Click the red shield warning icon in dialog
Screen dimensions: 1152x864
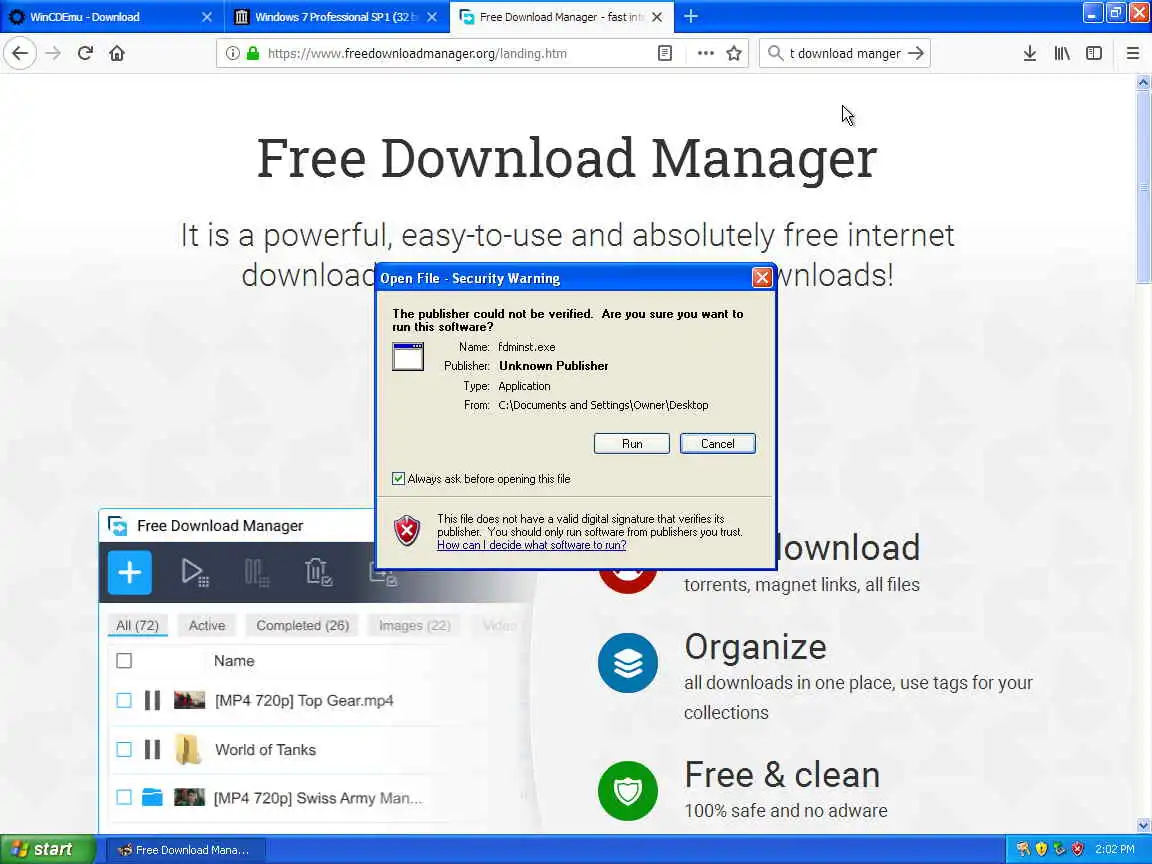(x=407, y=530)
